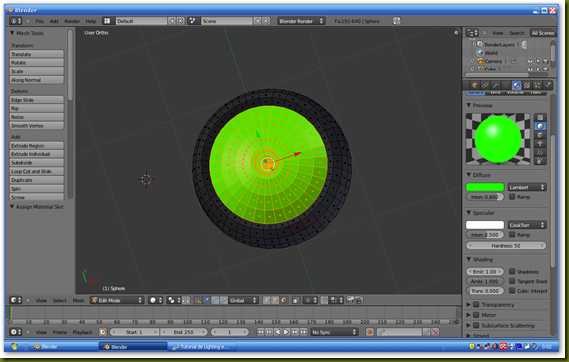Click the Smooth Vertex button

[x=37, y=126]
